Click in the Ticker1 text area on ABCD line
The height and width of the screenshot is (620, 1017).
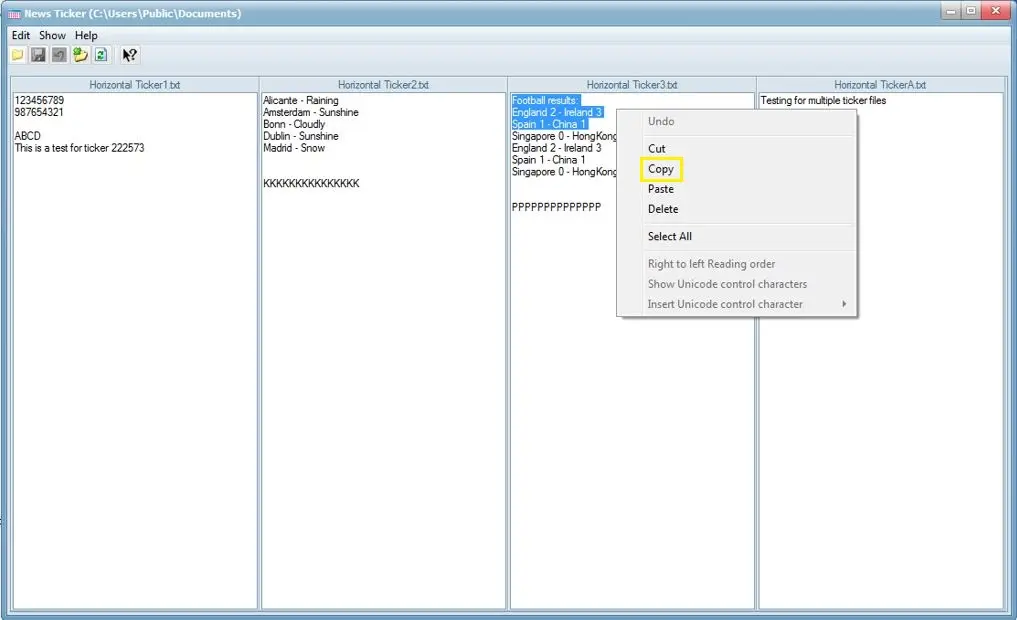[28, 136]
